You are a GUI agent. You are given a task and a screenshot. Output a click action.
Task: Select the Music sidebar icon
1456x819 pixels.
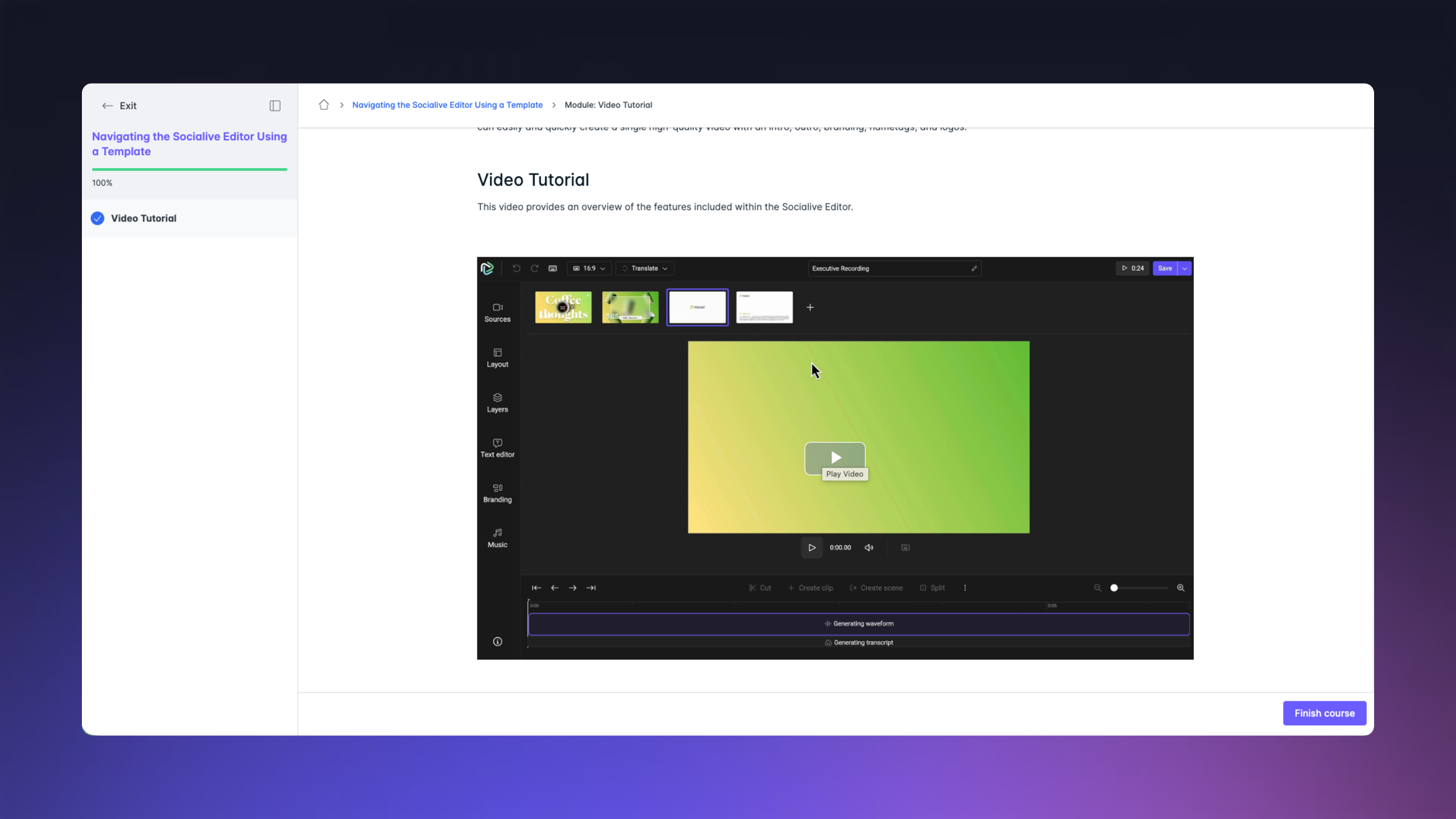coord(497,538)
